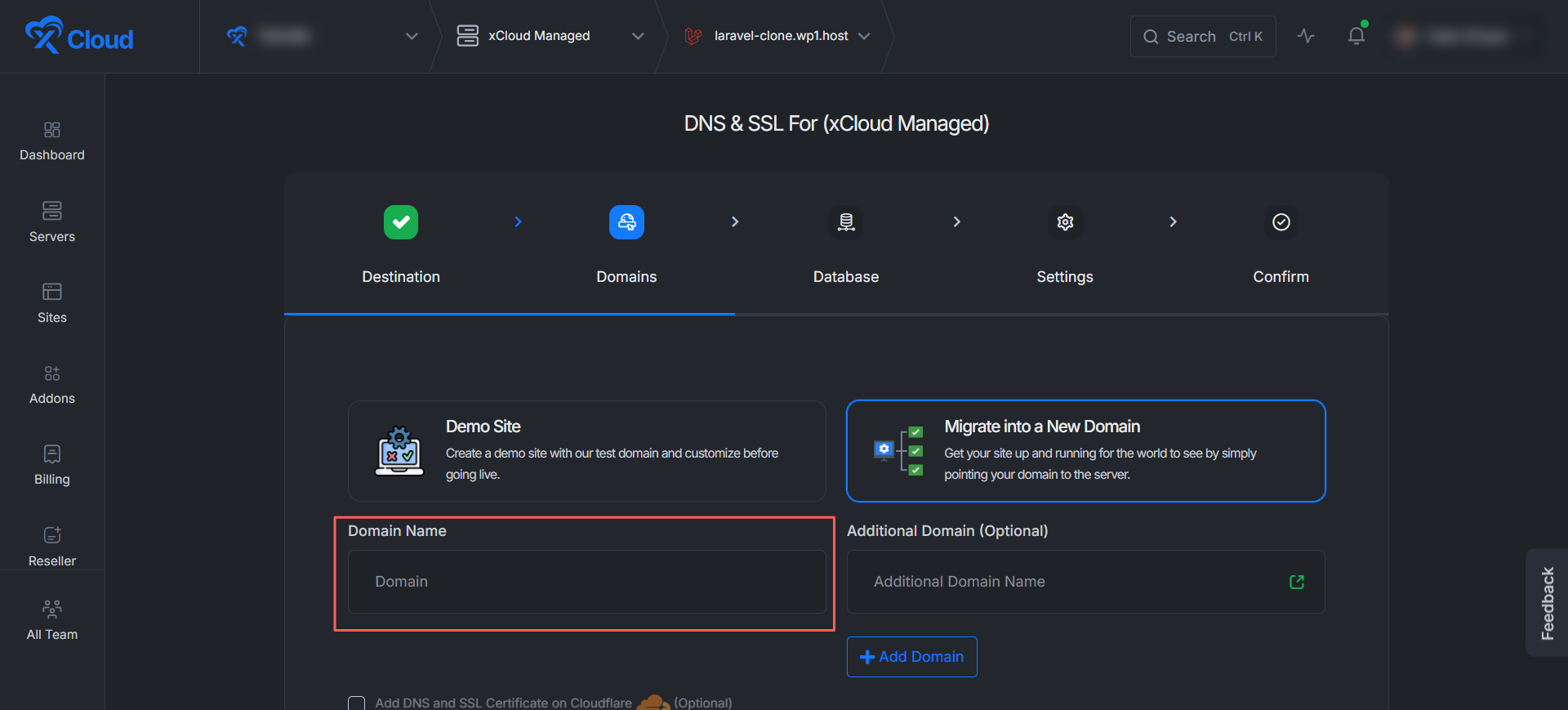Click the Database step icon
Image resolution: width=1568 pixels, height=710 pixels.
(846, 222)
